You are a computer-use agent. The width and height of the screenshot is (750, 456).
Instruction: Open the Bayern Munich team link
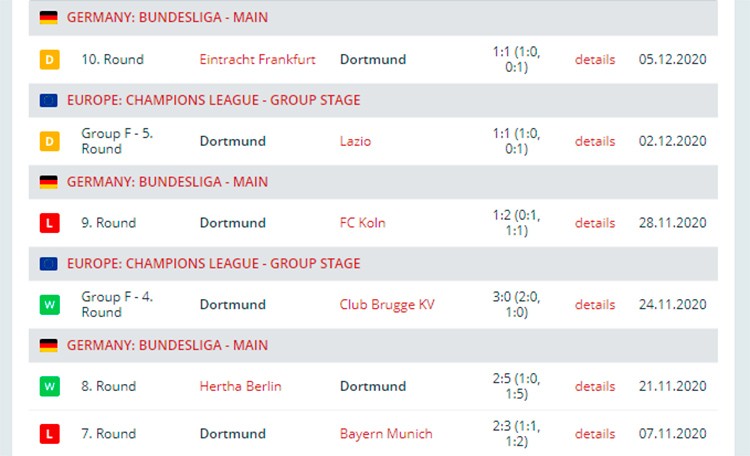coord(386,434)
